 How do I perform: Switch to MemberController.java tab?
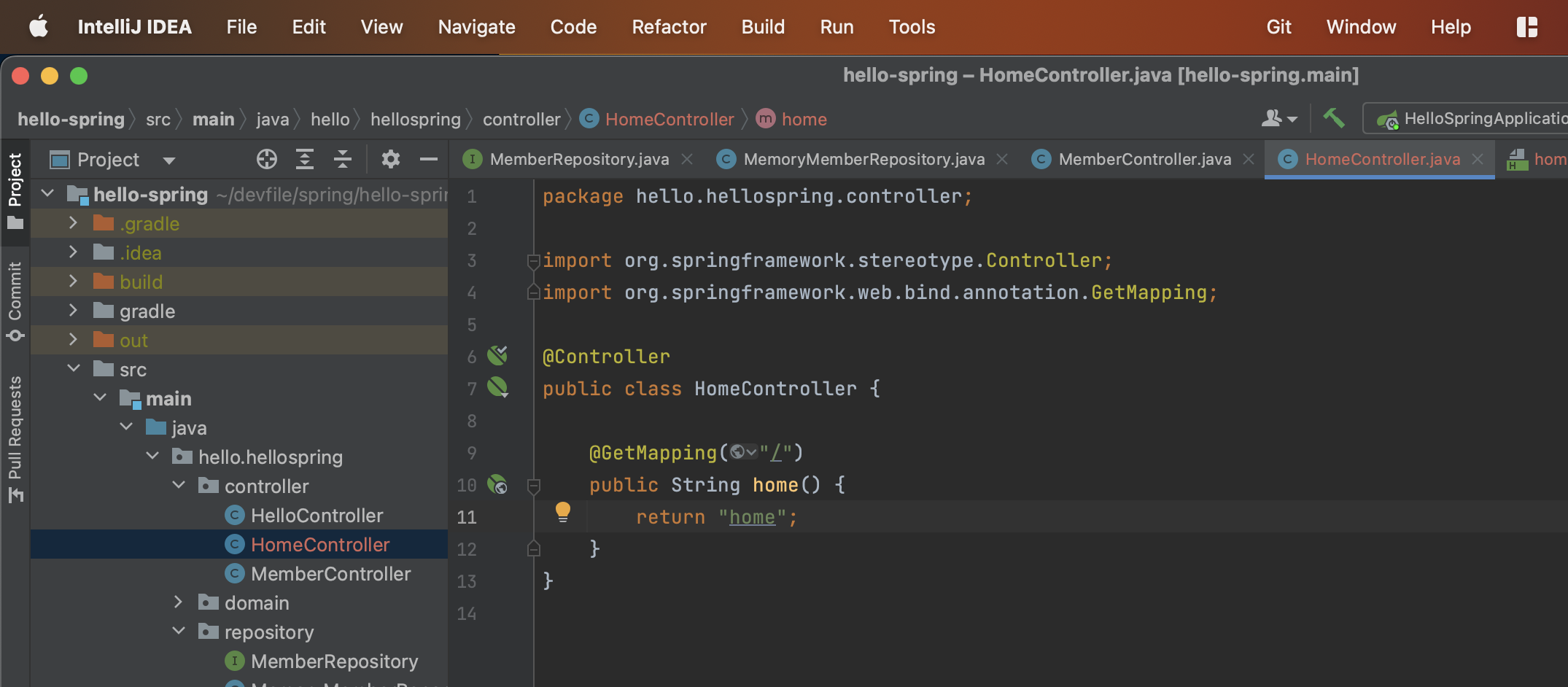tap(1144, 159)
